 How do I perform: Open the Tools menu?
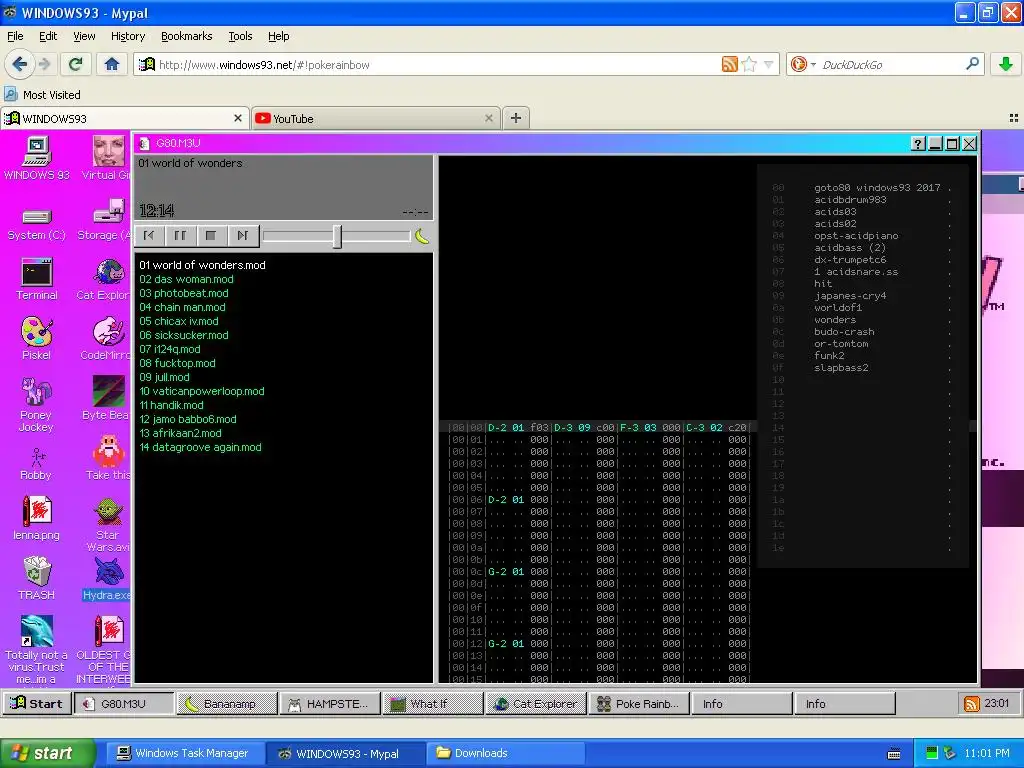tap(240, 36)
